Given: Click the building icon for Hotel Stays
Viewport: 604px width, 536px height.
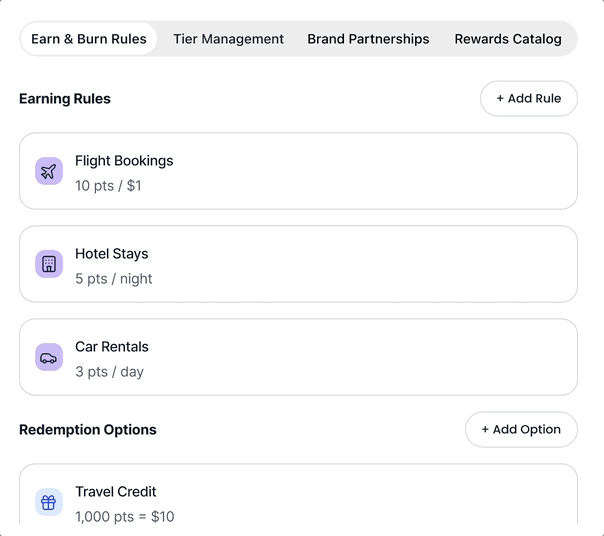Looking at the screenshot, I should click(x=49, y=264).
